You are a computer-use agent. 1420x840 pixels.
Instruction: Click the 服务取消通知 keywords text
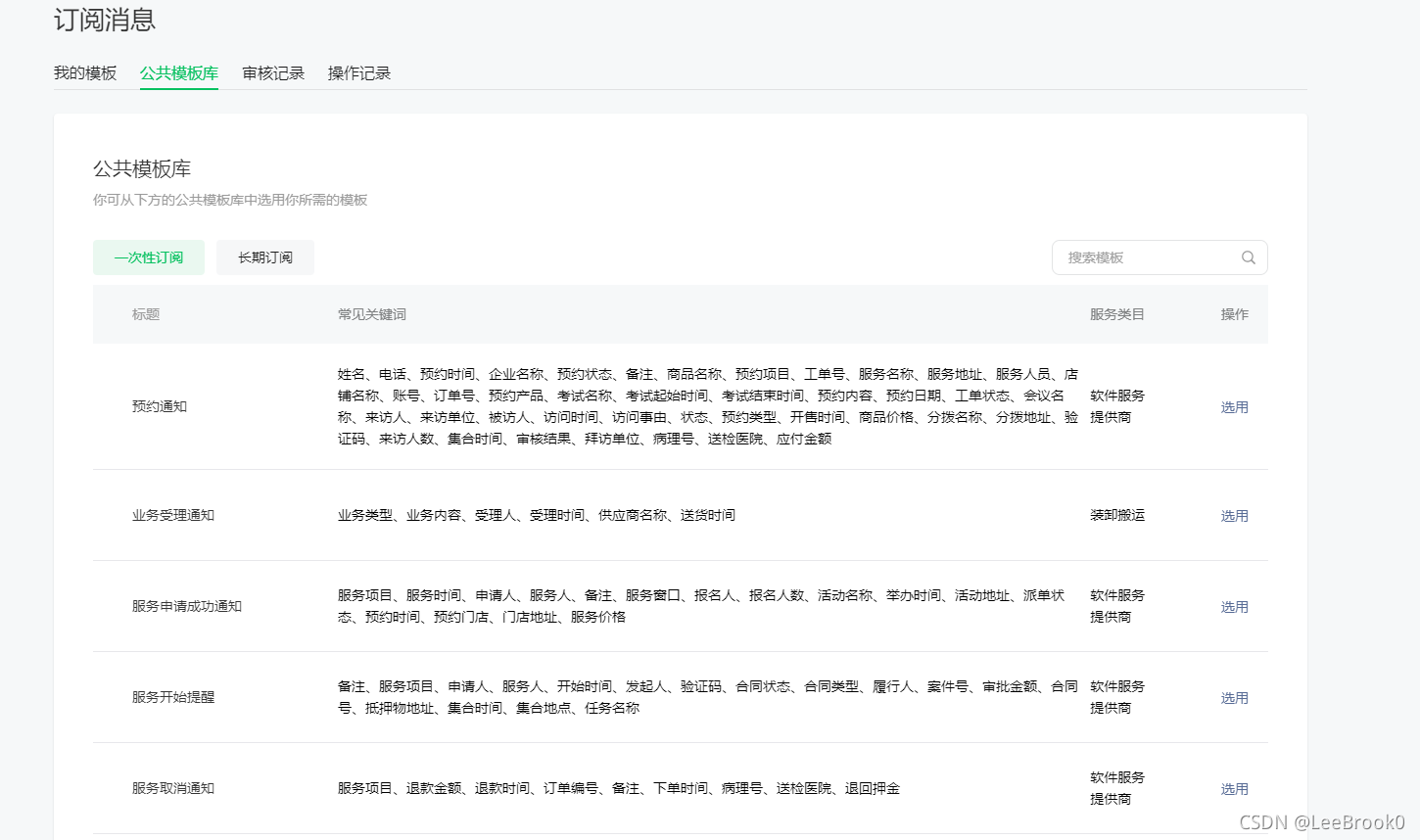[x=619, y=788]
